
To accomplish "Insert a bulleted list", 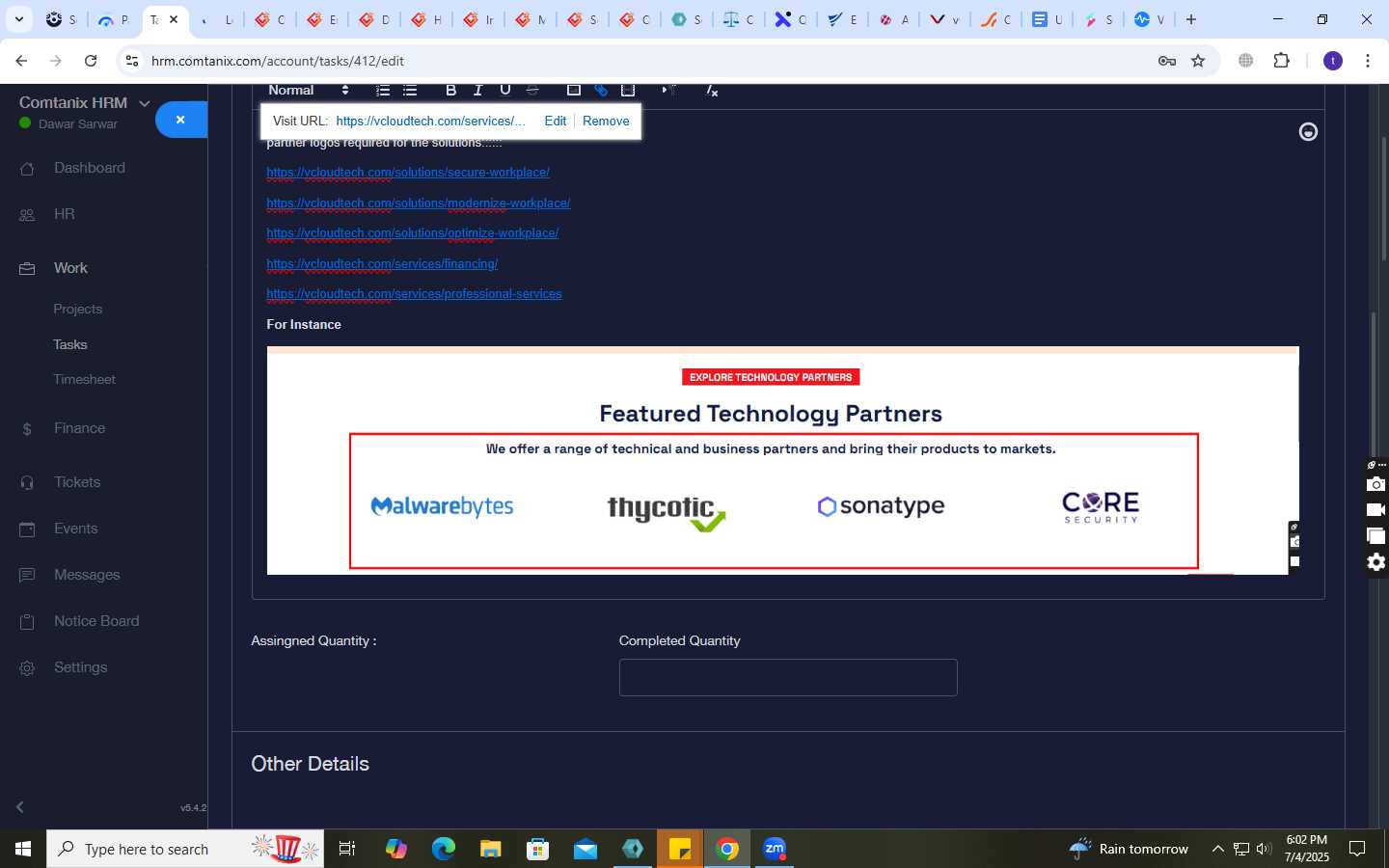I will pos(410,90).
